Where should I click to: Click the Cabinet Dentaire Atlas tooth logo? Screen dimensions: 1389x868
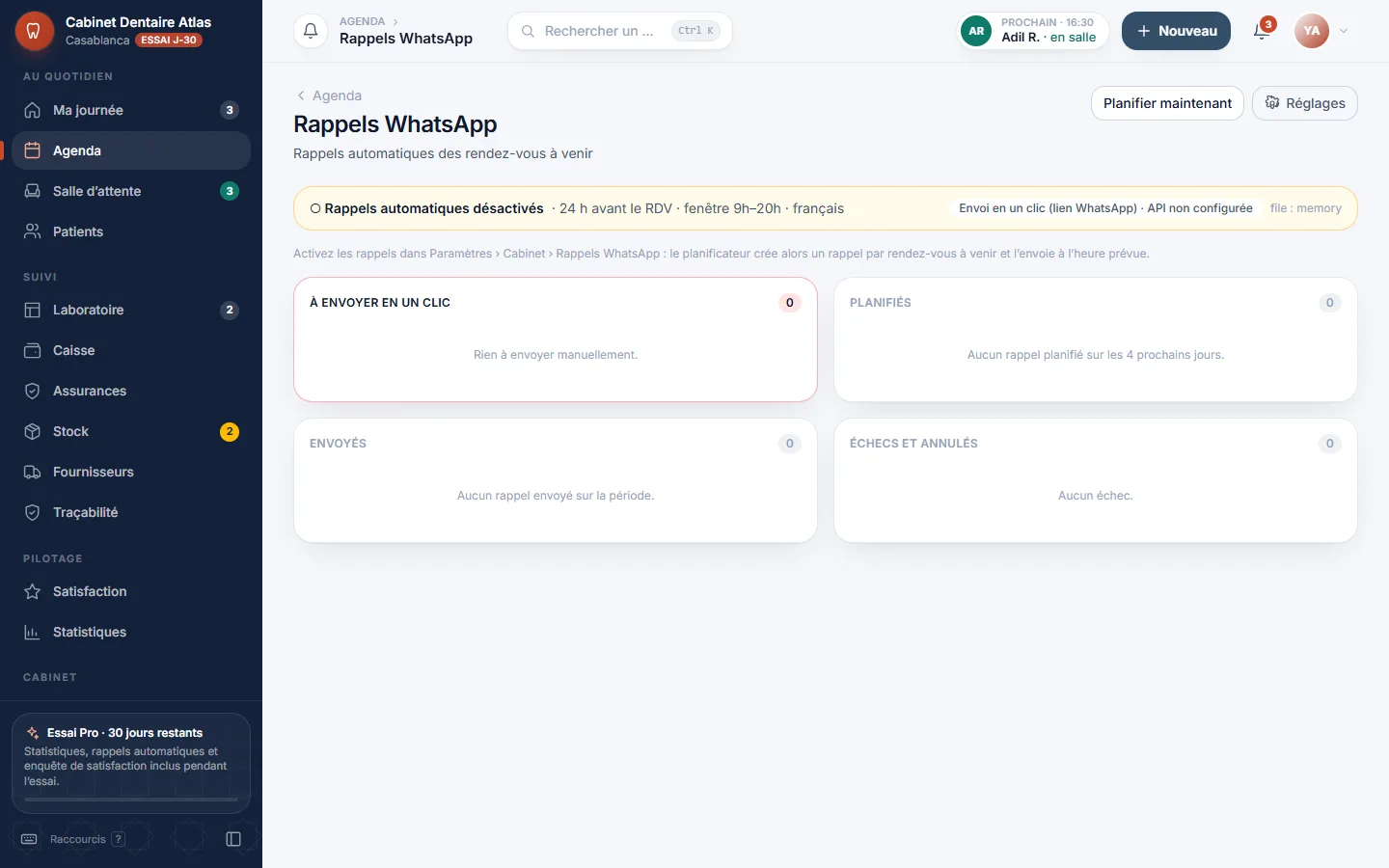34,31
